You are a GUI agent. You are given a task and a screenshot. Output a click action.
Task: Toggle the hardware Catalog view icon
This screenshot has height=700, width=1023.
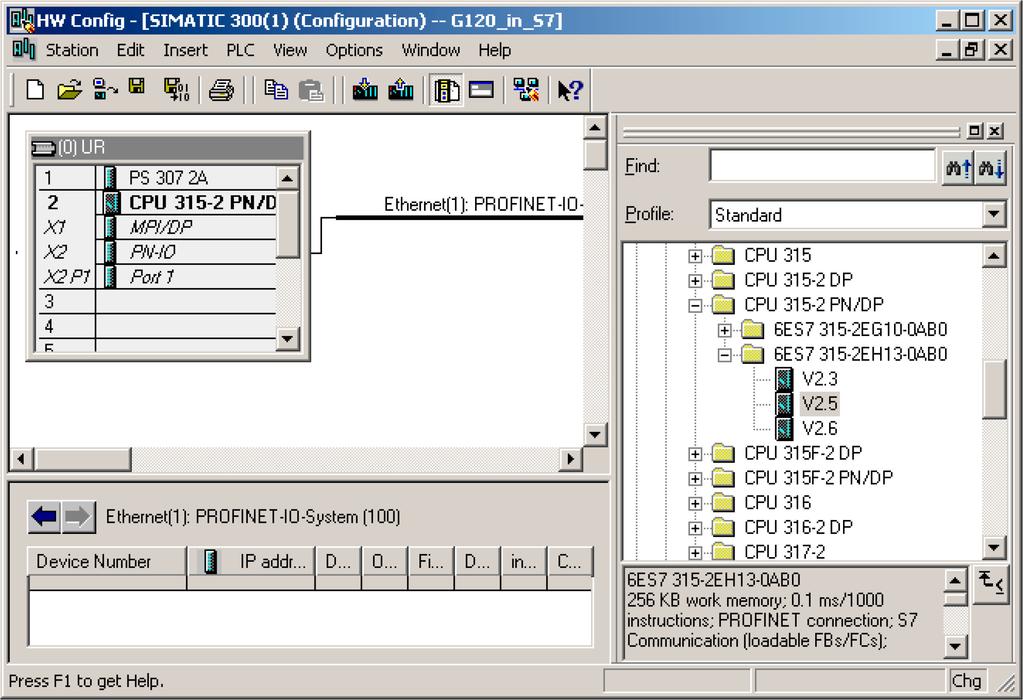[x=446, y=90]
